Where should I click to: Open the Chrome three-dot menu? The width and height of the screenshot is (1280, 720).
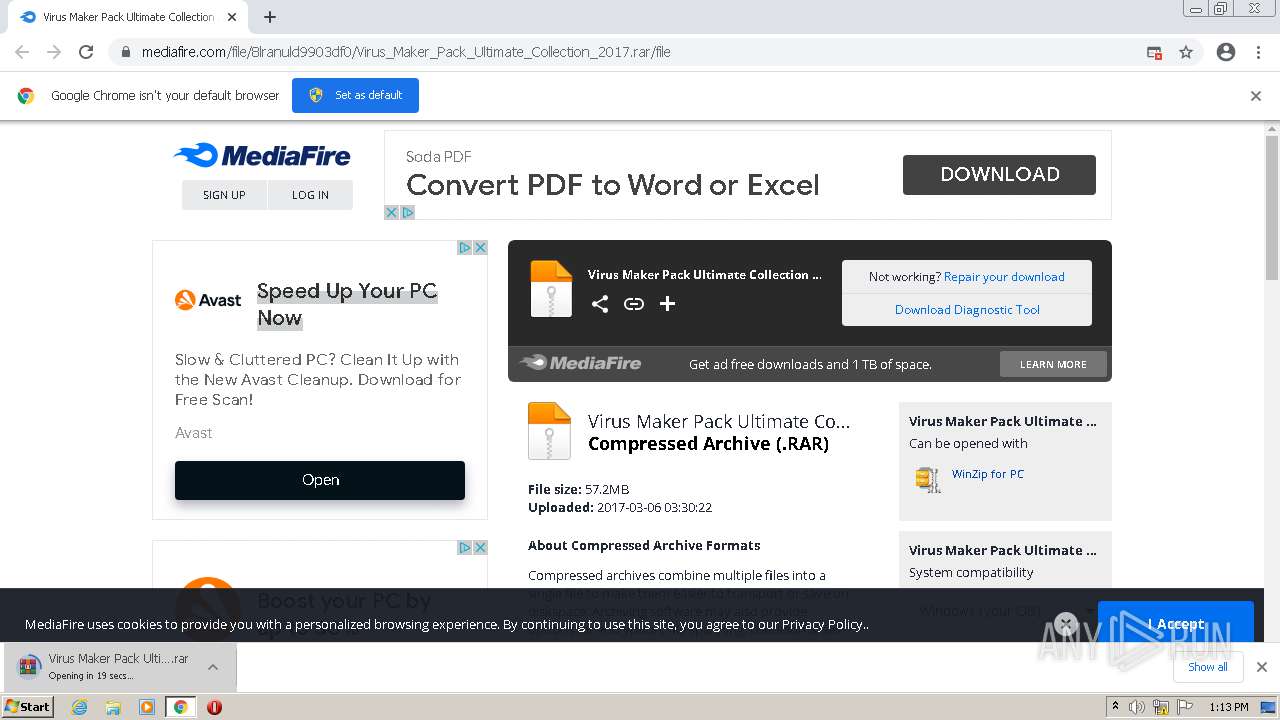click(1258, 52)
